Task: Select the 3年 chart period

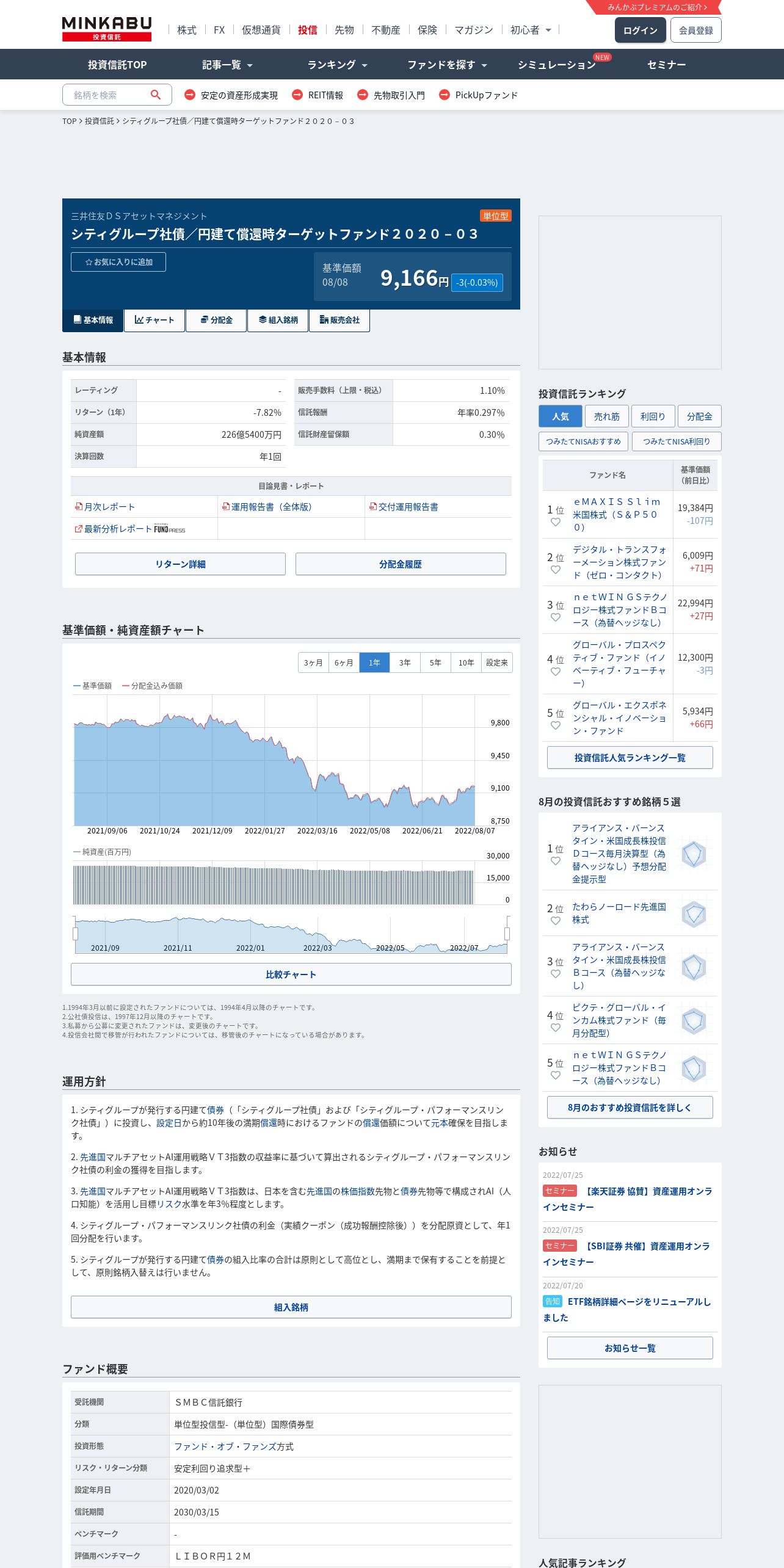Action: pyautogui.click(x=405, y=662)
